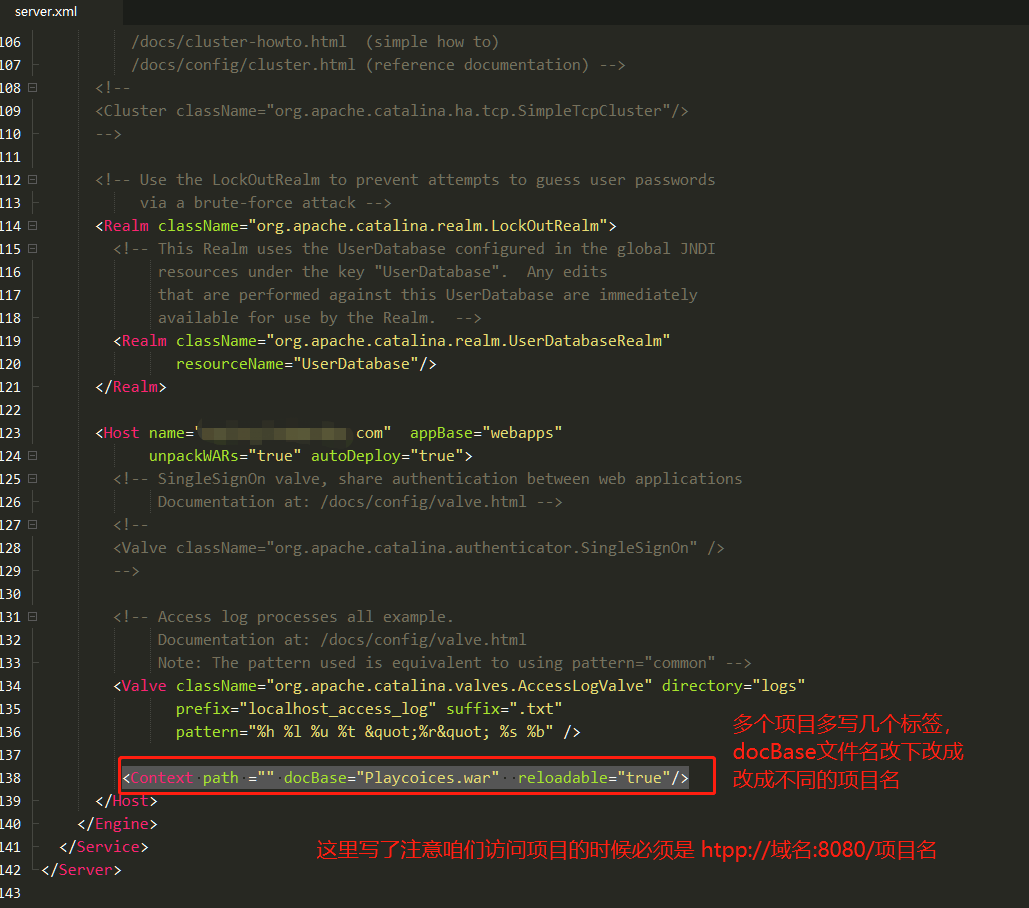Image resolution: width=1029 pixels, height=908 pixels.
Task: Click the pattern attribute on line 136
Action: coord(364,732)
